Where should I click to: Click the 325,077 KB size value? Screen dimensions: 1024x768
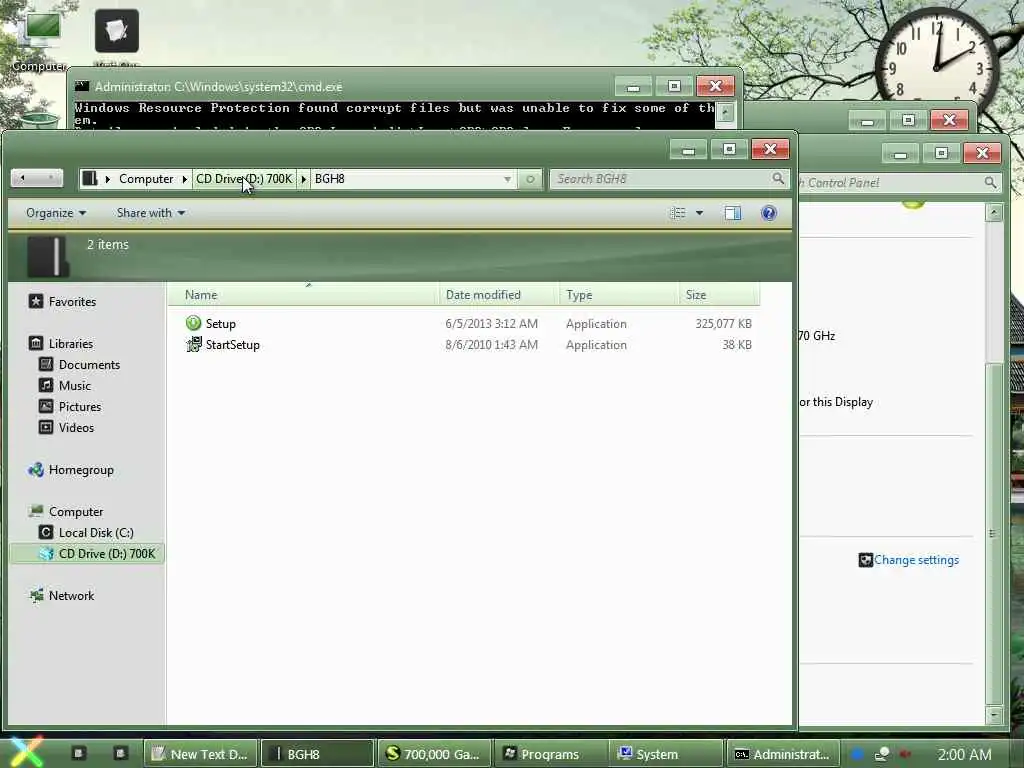(x=723, y=323)
